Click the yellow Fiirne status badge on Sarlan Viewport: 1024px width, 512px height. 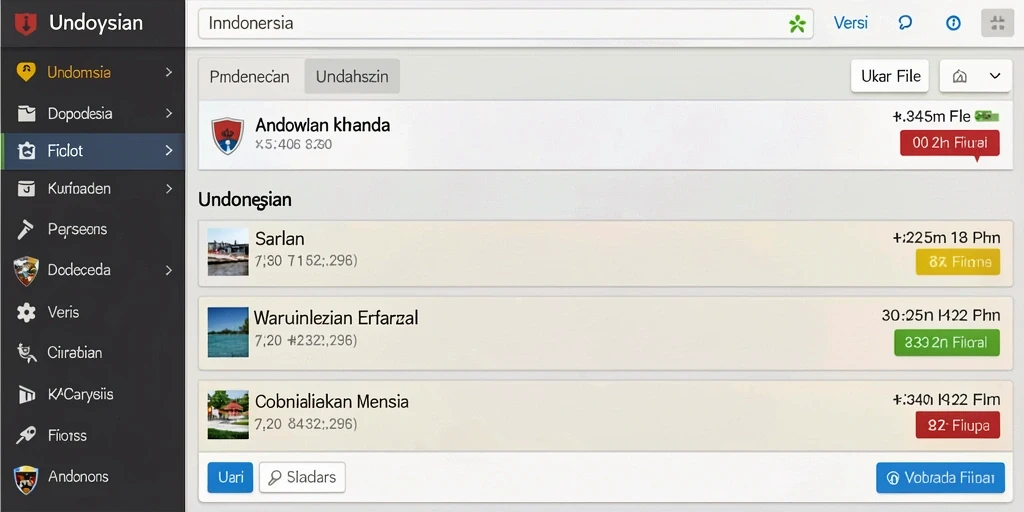pos(957,263)
